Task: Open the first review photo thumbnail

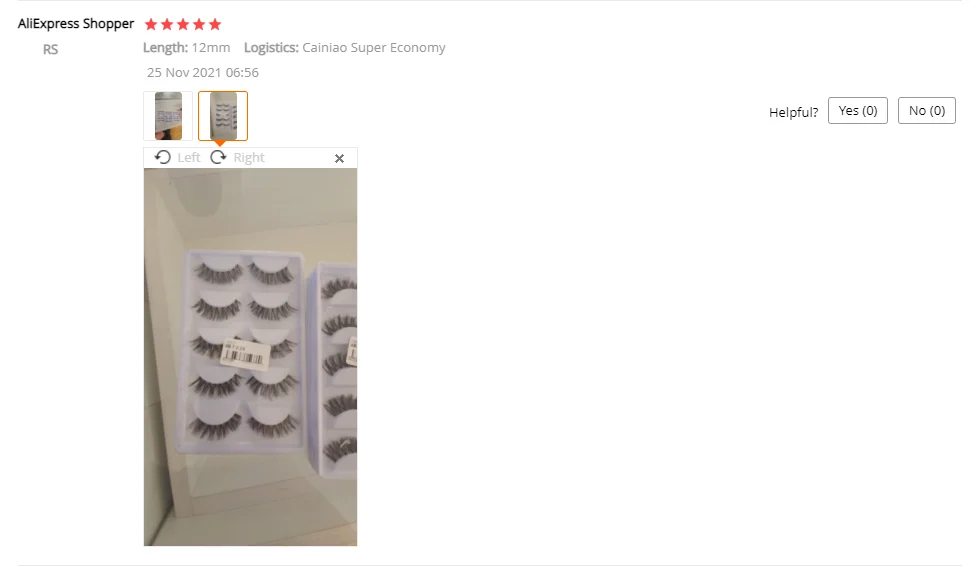Action: 168,116
